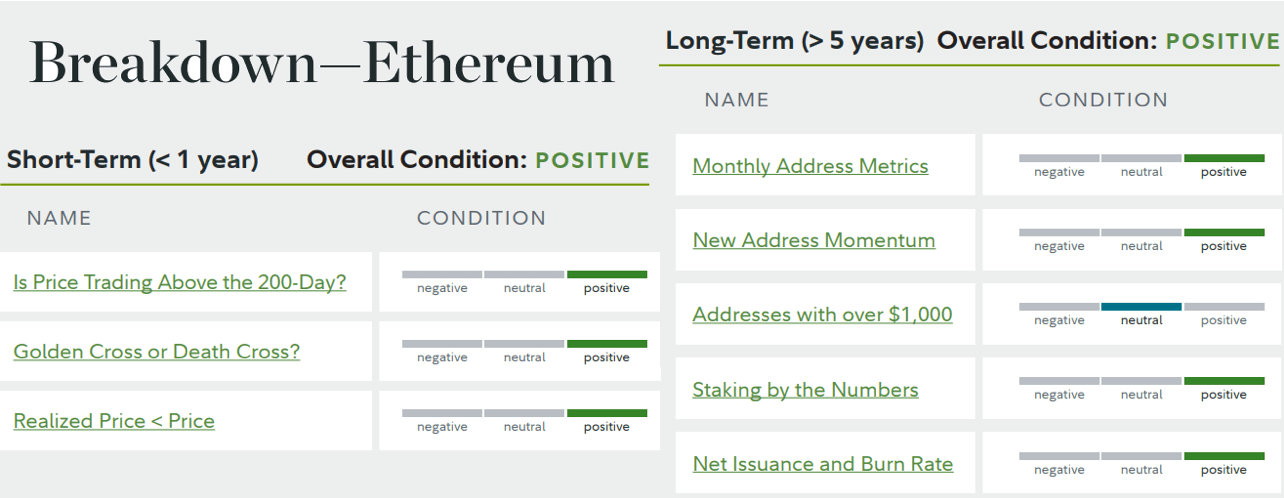The image size is (1284, 498).
Task: Open the 'Is Price Trading Above the 200-Day?' link
Action: point(179,283)
